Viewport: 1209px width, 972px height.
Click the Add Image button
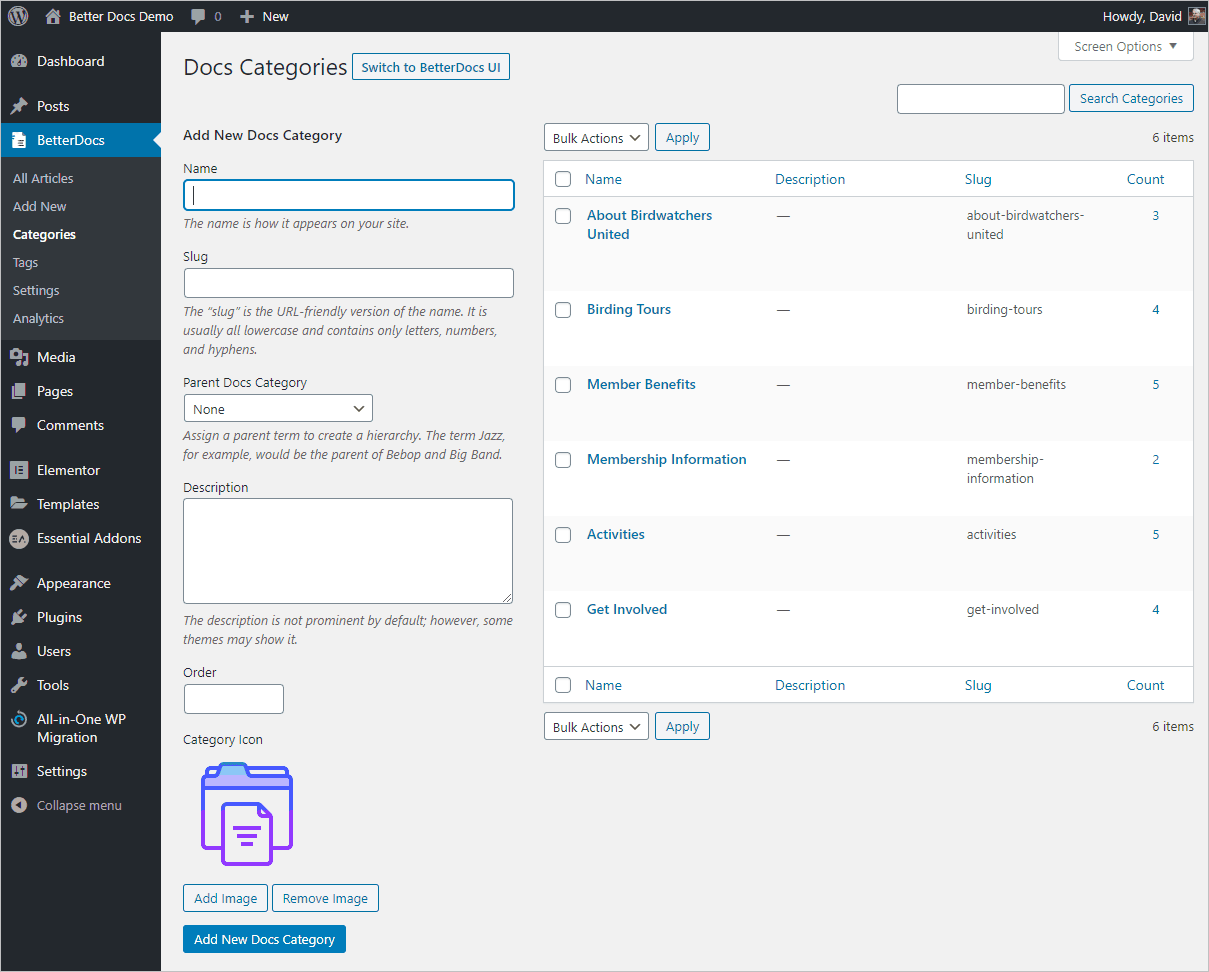(x=226, y=898)
